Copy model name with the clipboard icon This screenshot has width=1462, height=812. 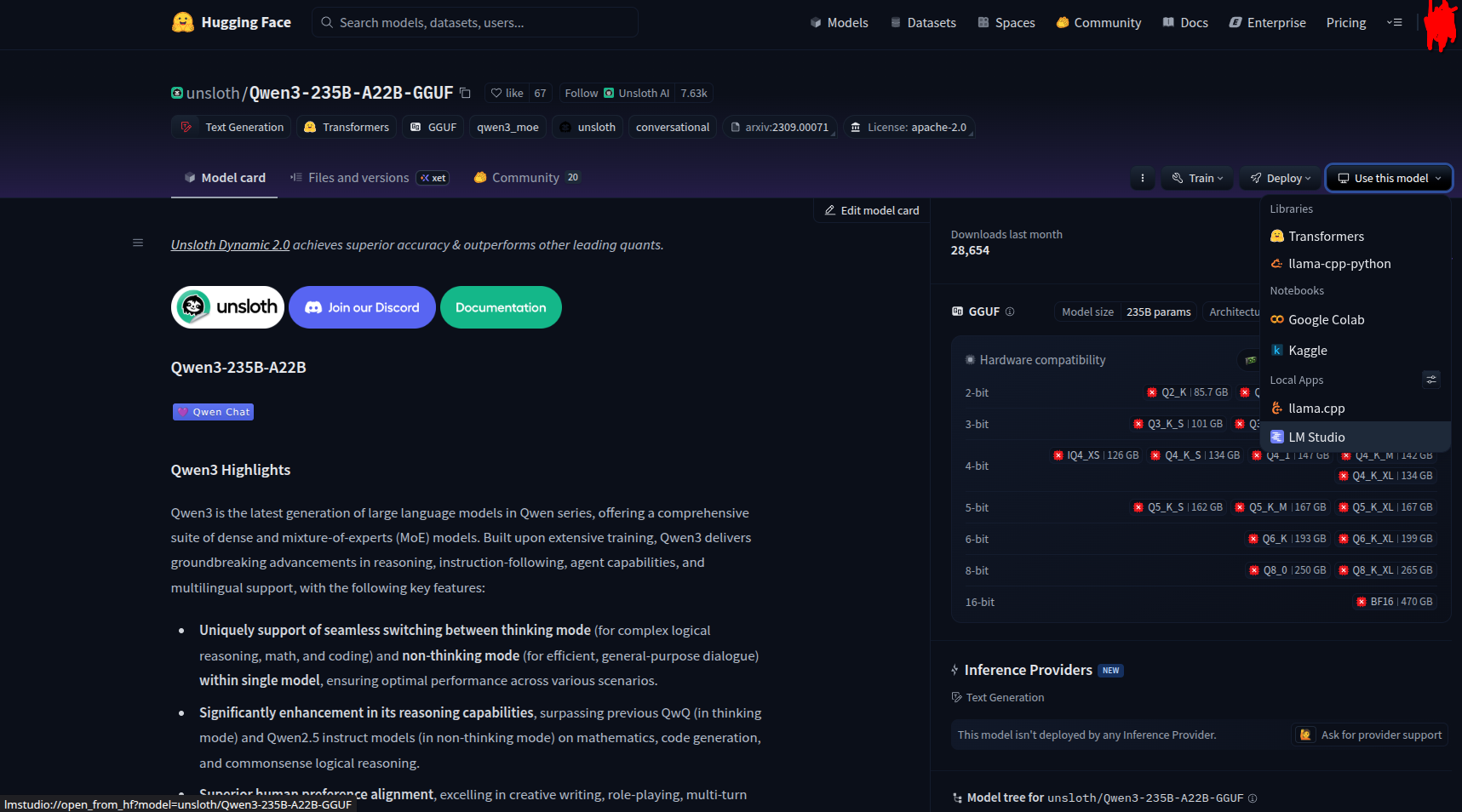click(x=465, y=93)
